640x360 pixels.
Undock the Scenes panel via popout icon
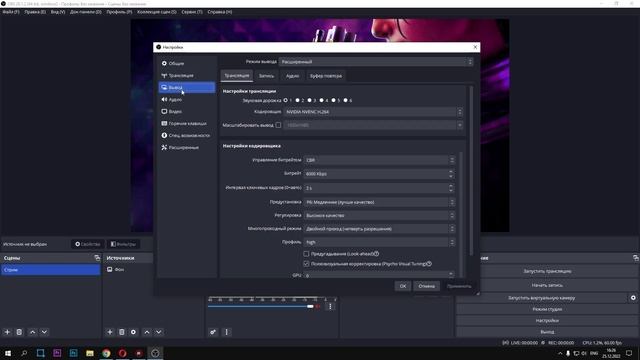click(97, 258)
